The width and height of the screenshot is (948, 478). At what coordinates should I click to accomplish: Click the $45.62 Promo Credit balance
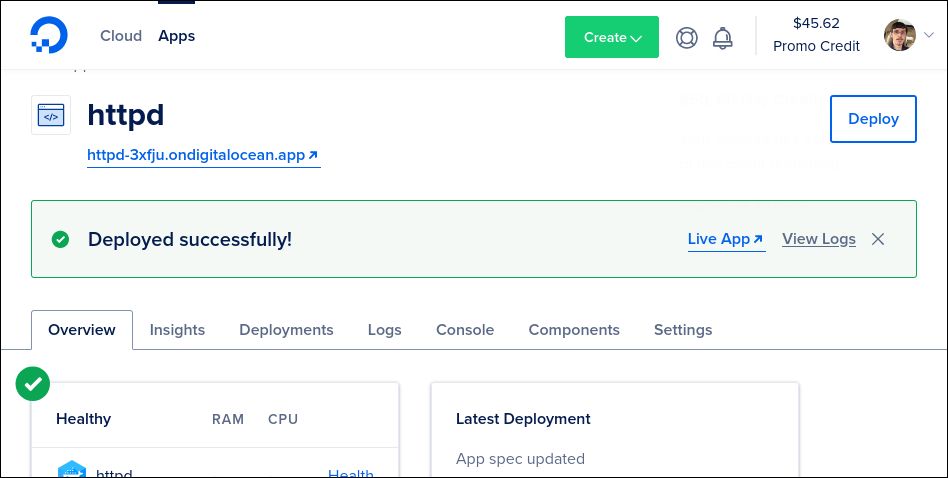[x=816, y=35]
